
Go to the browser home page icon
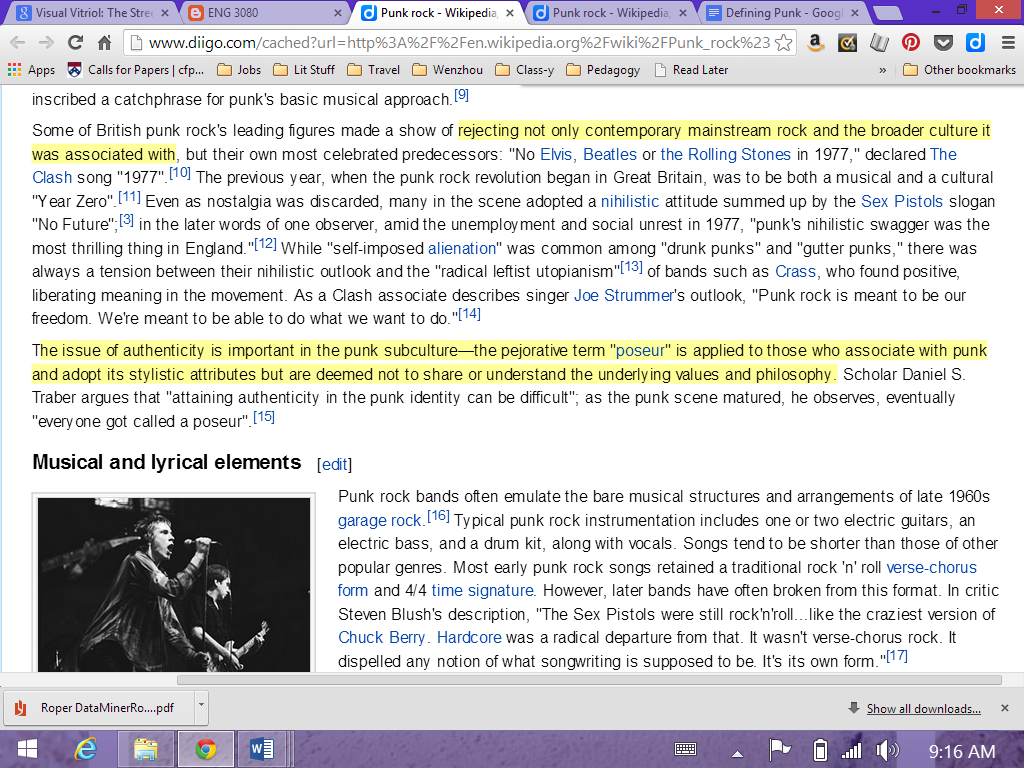point(104,42)
